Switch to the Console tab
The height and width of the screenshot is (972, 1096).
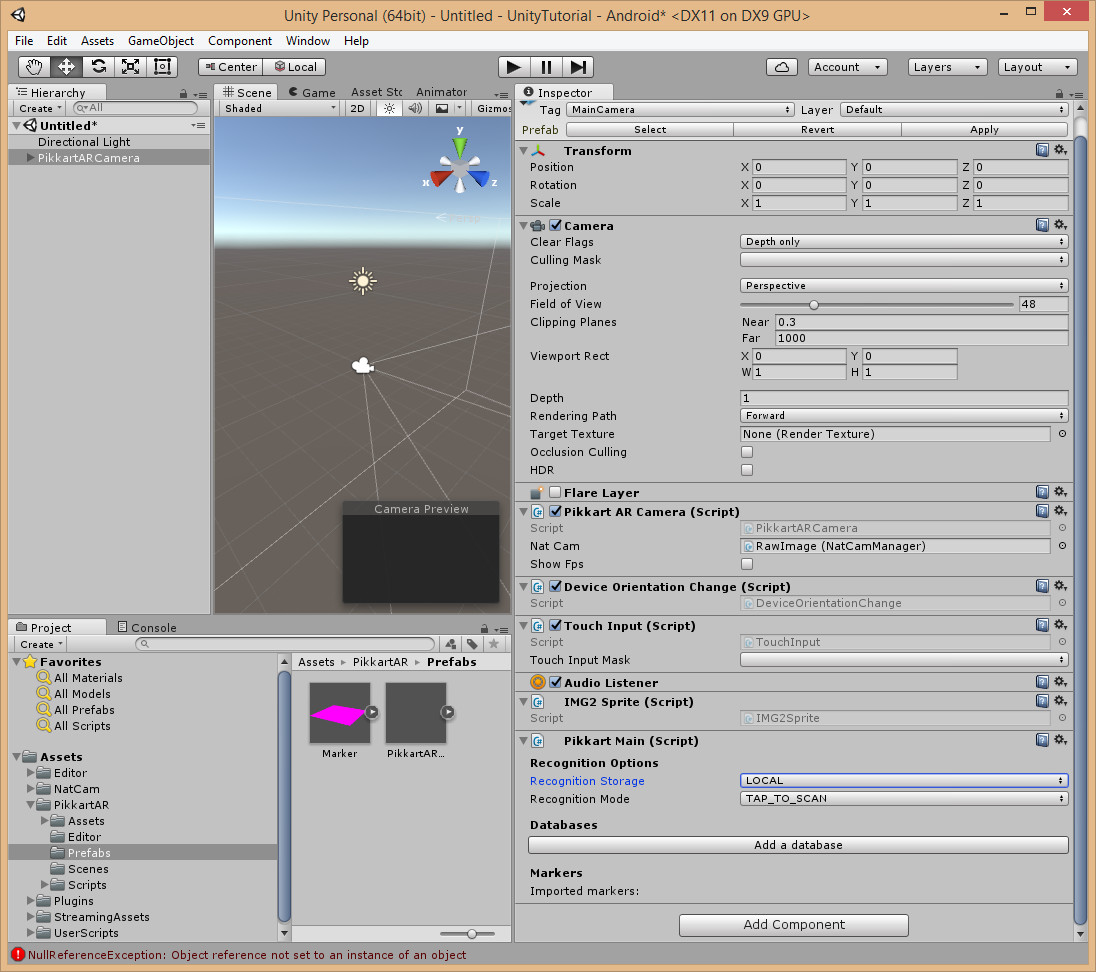146,628
